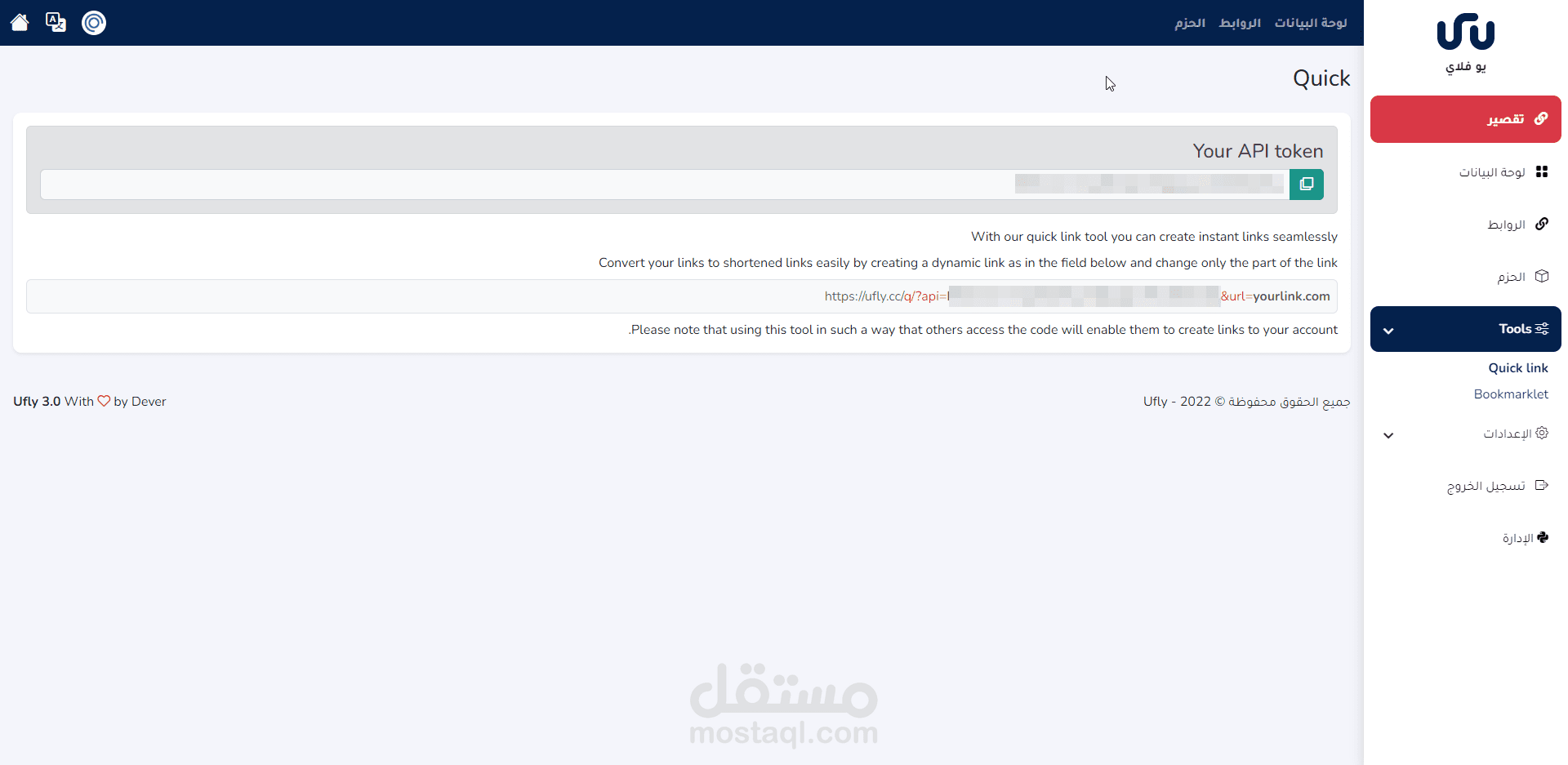Viewport: 1568px width, 765px height.
Task: Open the Bookmarklet tool
Action: point(1511,394)
